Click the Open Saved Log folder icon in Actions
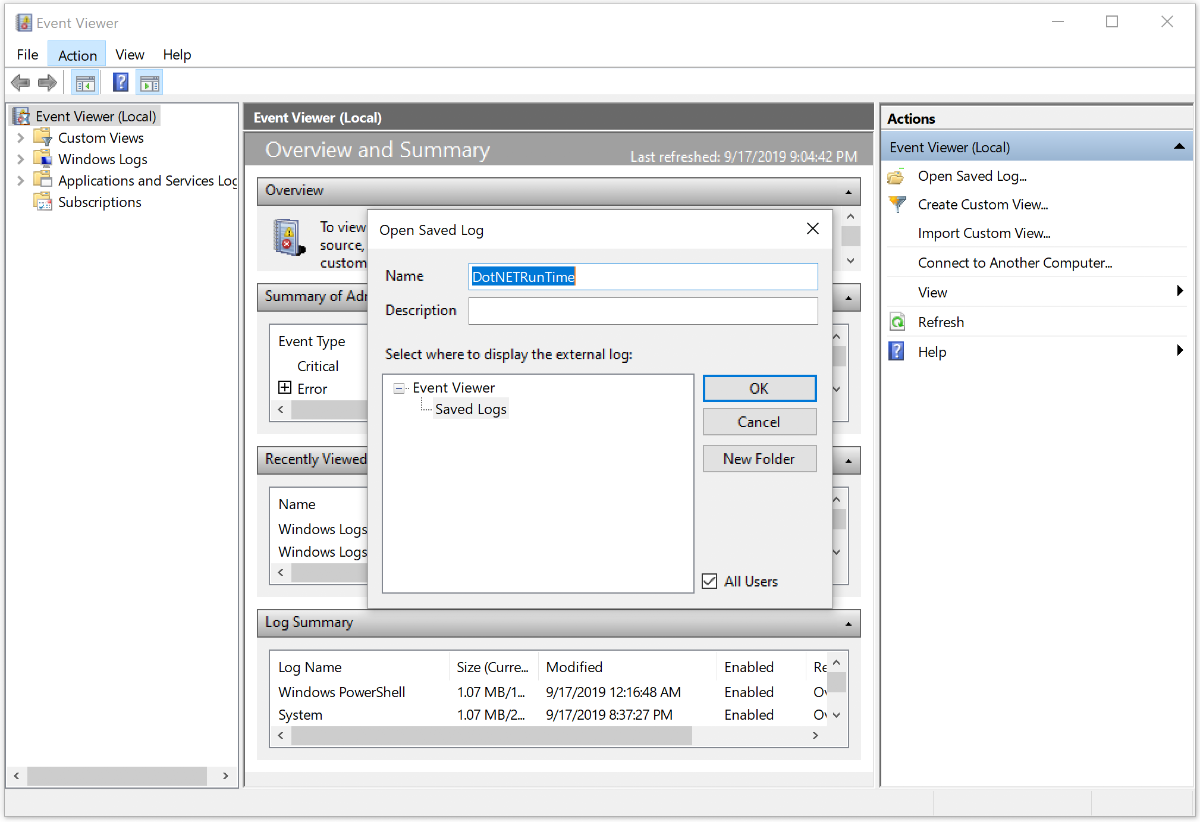Image resolution: width=1200 pixels, height=822 pixels. click(898, 176)
